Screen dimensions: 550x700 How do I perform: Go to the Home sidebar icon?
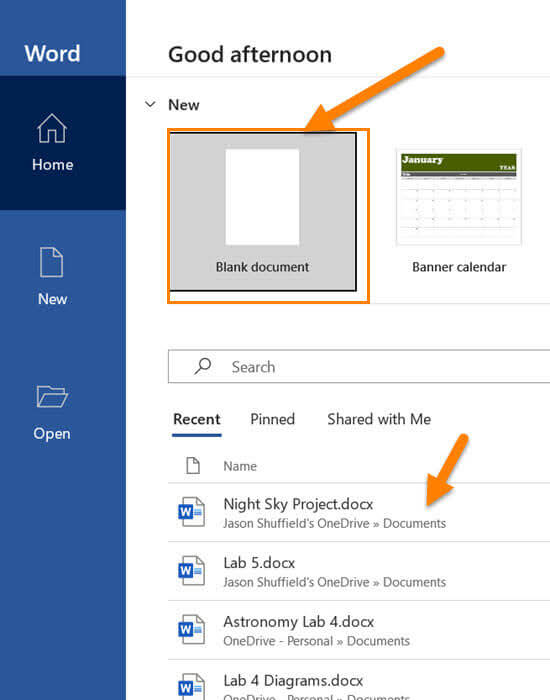point(52,129)
